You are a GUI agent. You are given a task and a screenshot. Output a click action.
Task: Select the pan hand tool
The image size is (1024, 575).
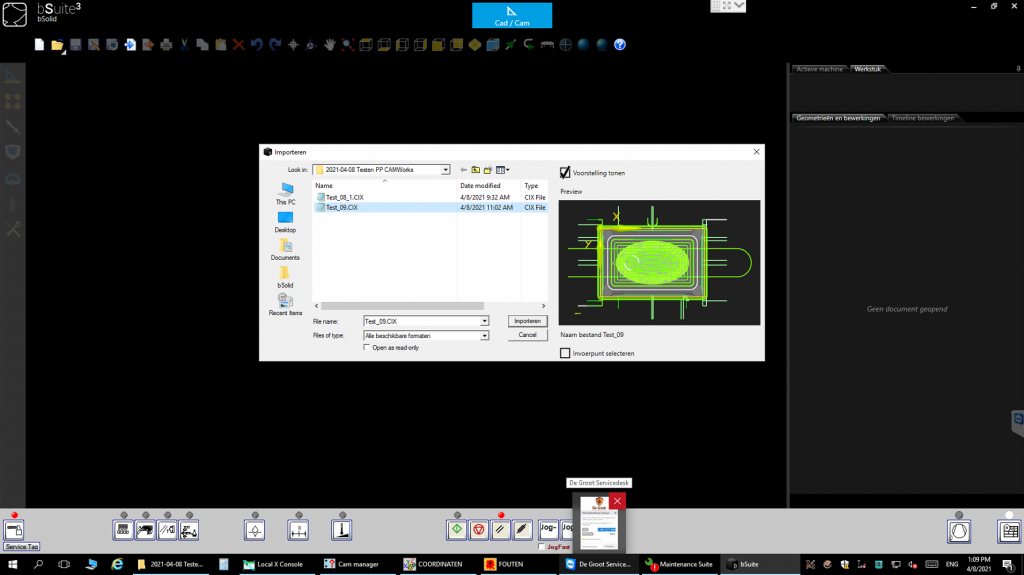point(329,45)
